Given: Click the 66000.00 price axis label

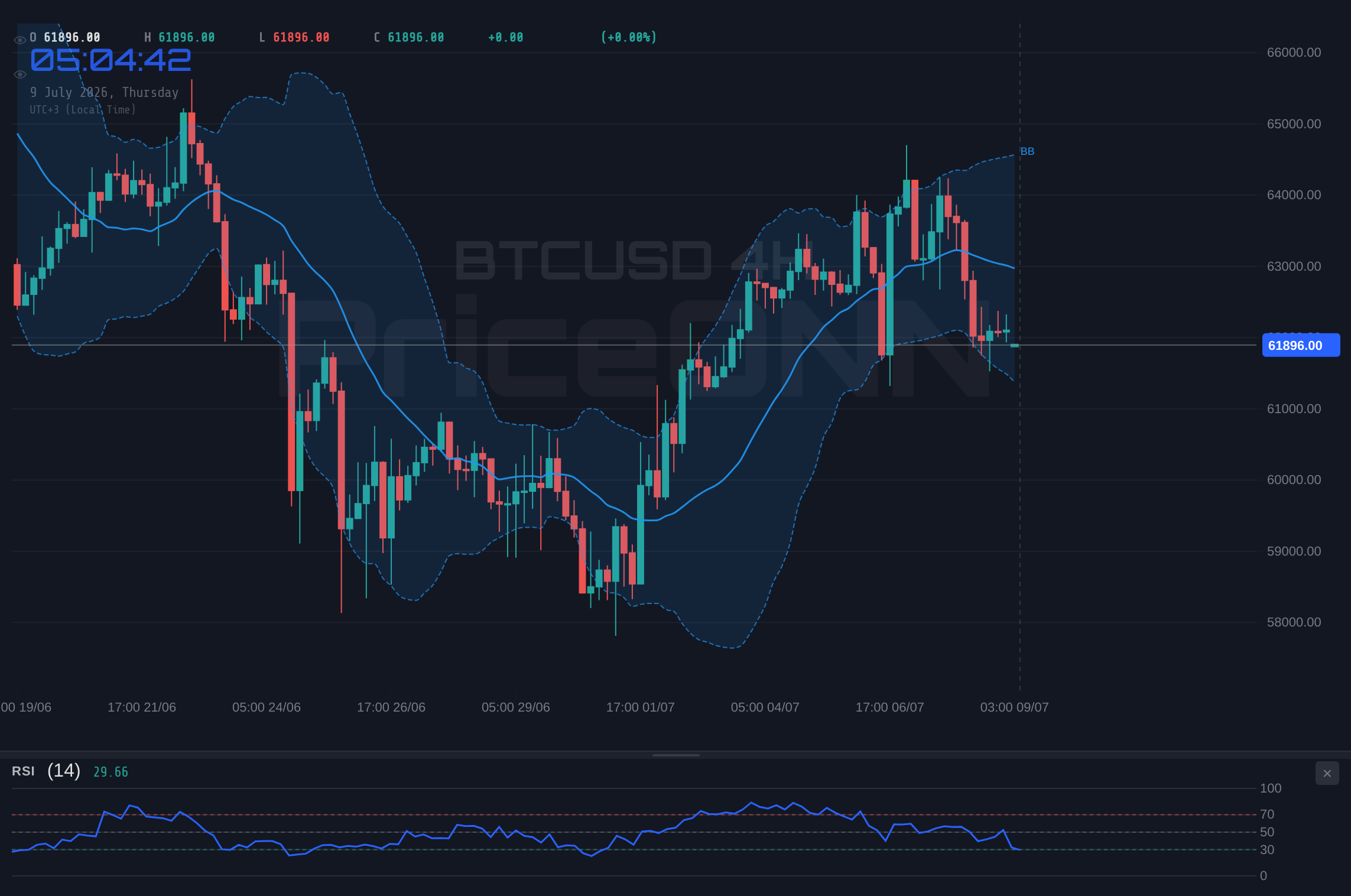Looking at the screenshot, I should click(x=1294, y=53).
